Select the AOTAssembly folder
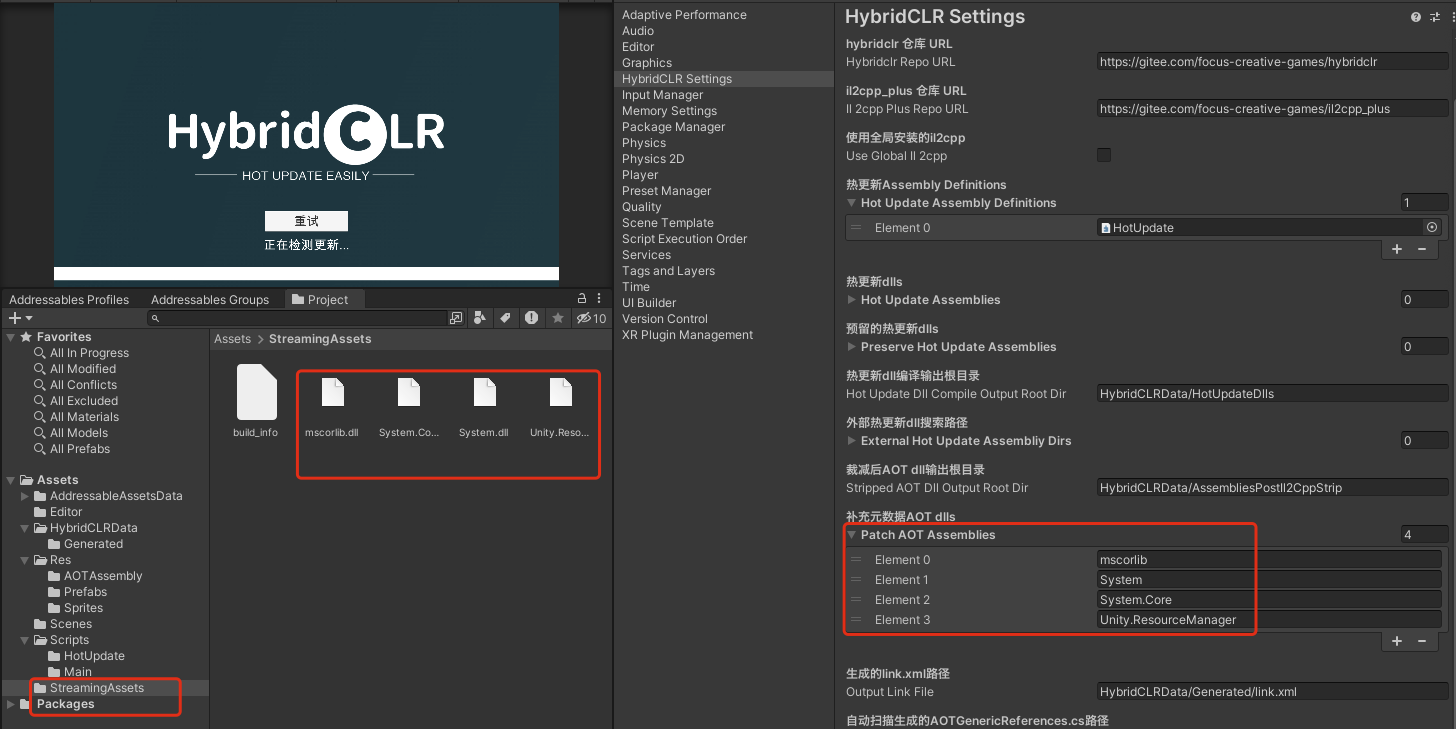The image size is (1456, 729). coord(103,576)
